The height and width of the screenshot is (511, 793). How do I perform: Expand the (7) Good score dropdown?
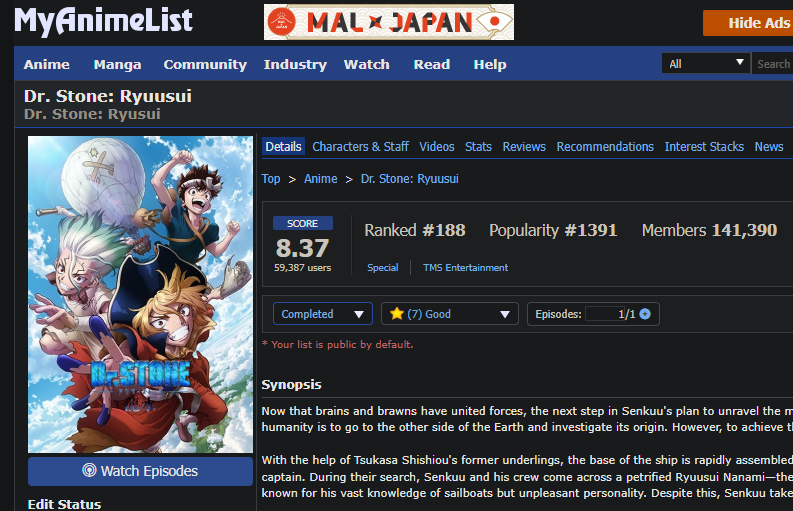450,314
